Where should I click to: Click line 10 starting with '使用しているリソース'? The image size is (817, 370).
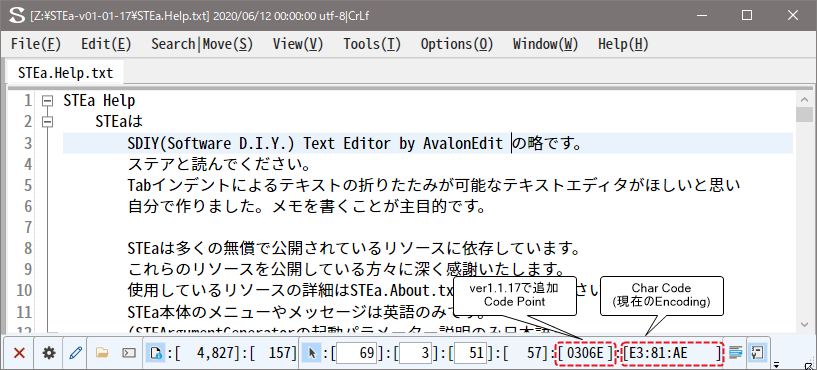tap(291, 290)
